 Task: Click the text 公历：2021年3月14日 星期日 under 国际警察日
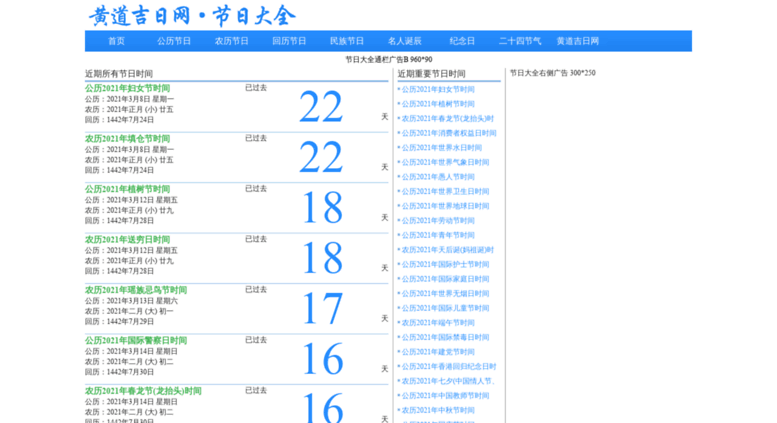[131, 352]
